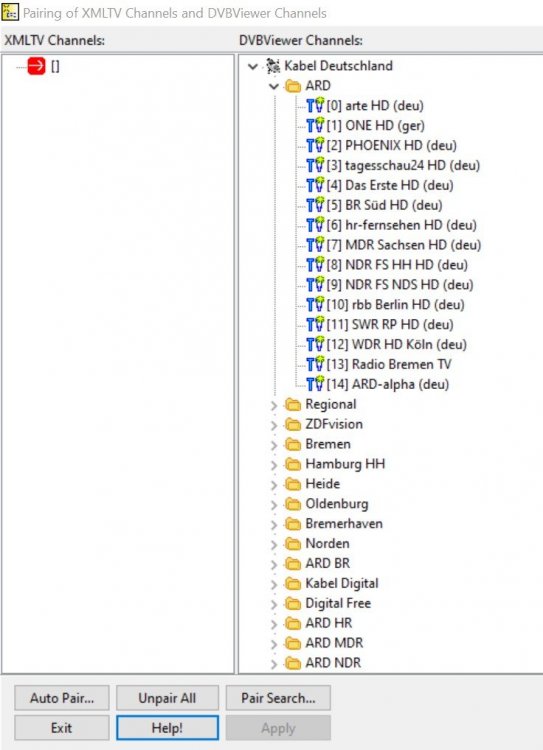Expand the Regional folder
The height and width of the screenshot is (750, 543).
274,406
